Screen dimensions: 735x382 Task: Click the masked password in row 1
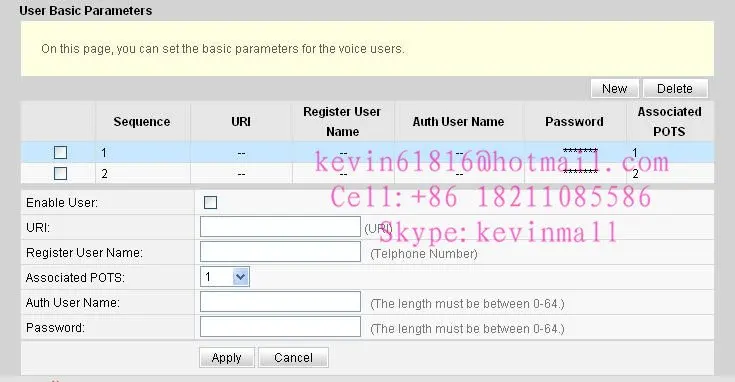[x=580, y=151]
